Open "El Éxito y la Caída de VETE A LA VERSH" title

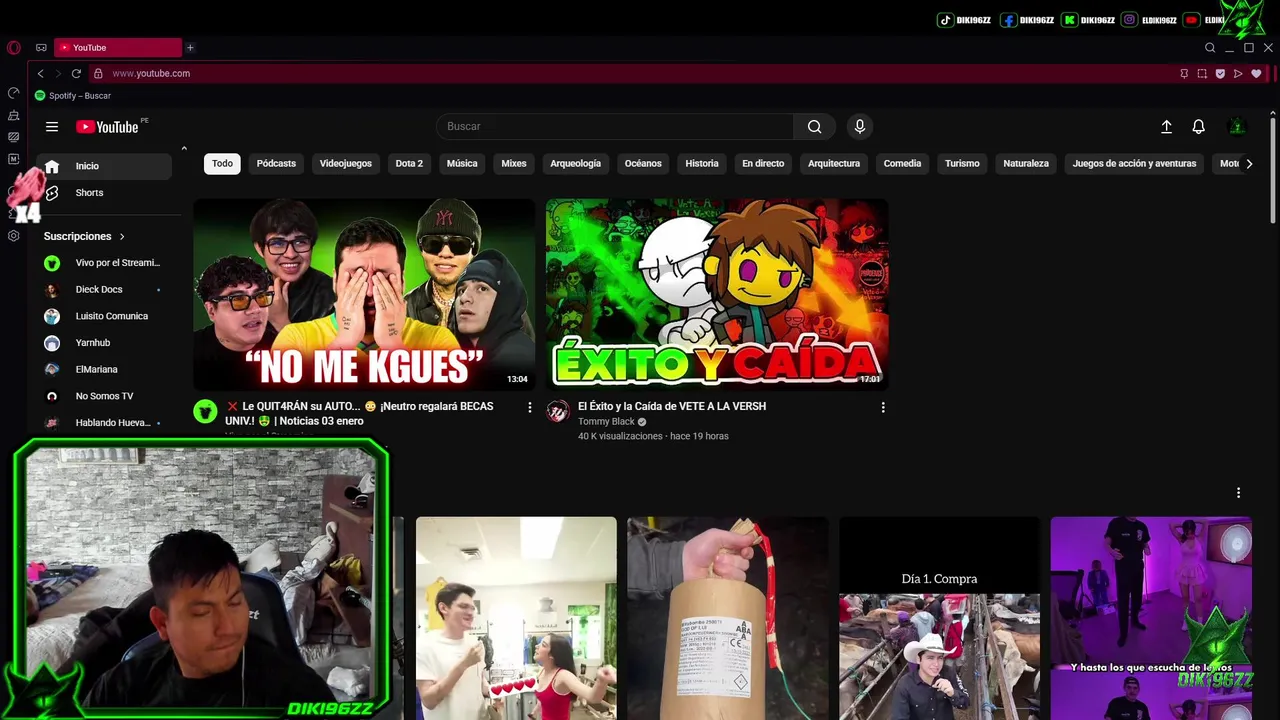pyautogui.click(x=672, y=406)
